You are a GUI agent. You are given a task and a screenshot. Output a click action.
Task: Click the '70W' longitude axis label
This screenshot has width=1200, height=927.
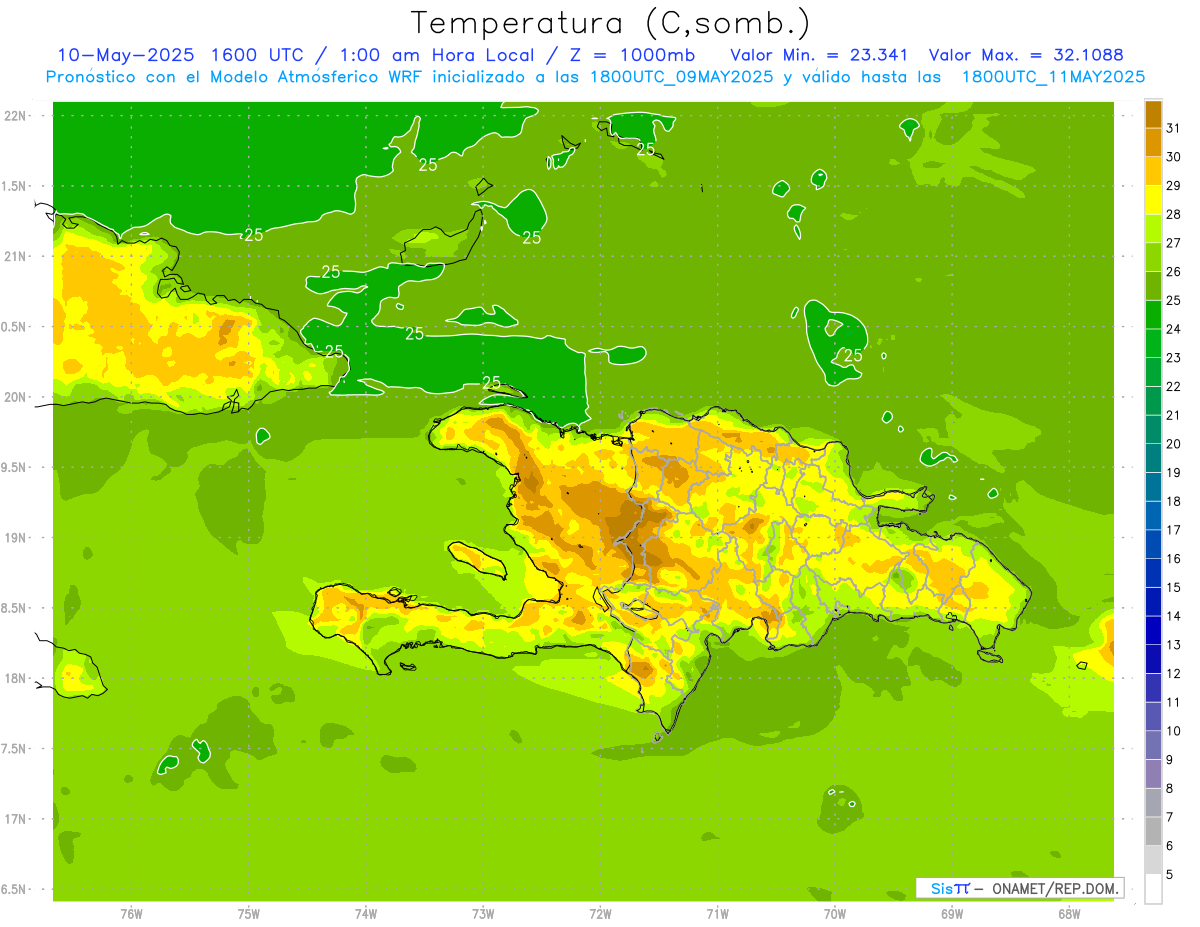pyautogui.click(x=835, y=914)
